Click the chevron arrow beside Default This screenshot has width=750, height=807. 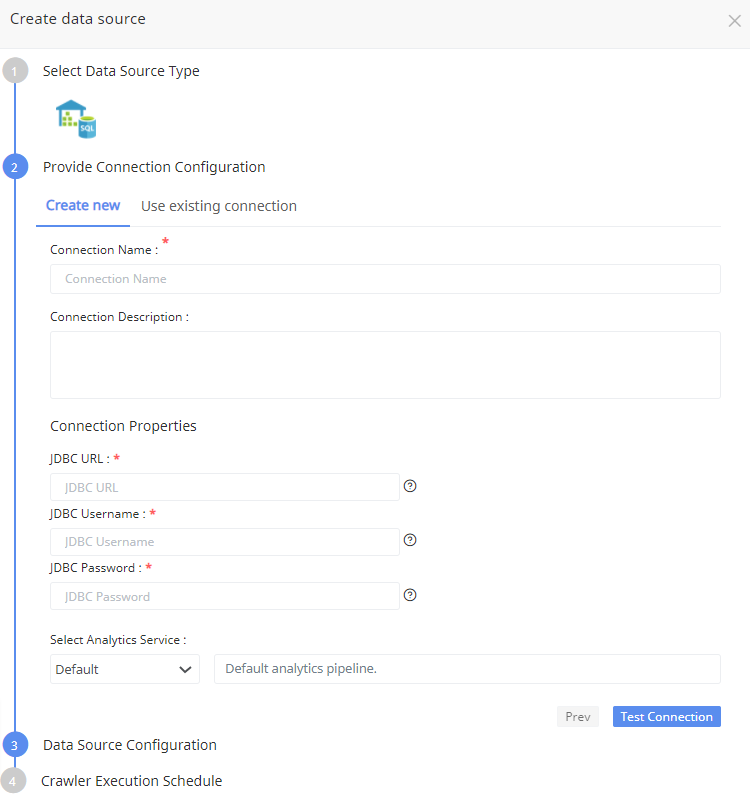(185, 670)
